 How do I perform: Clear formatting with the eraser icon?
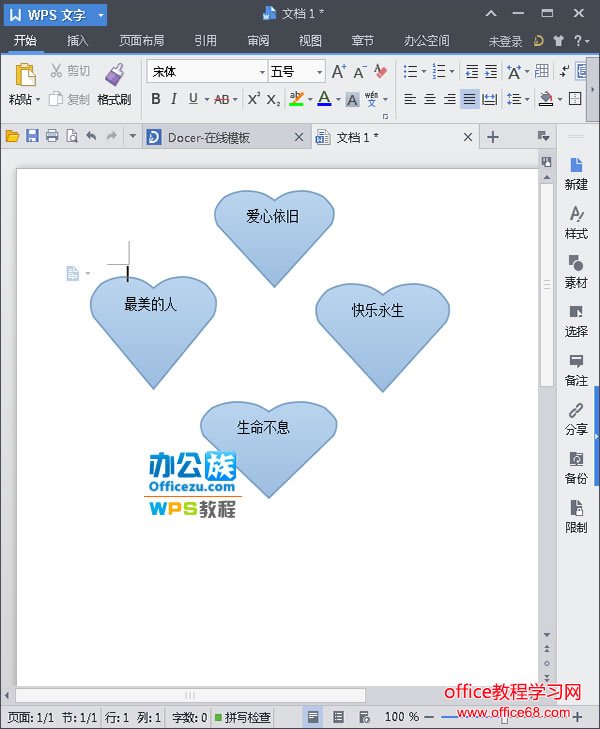coord(381,71)
